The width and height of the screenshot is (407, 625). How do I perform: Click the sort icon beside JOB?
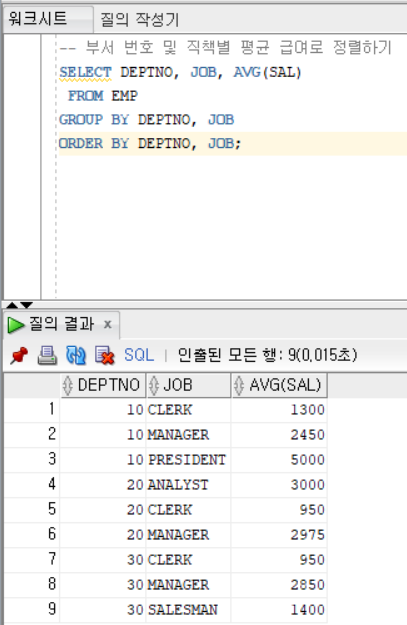click(x=154, y=385)
